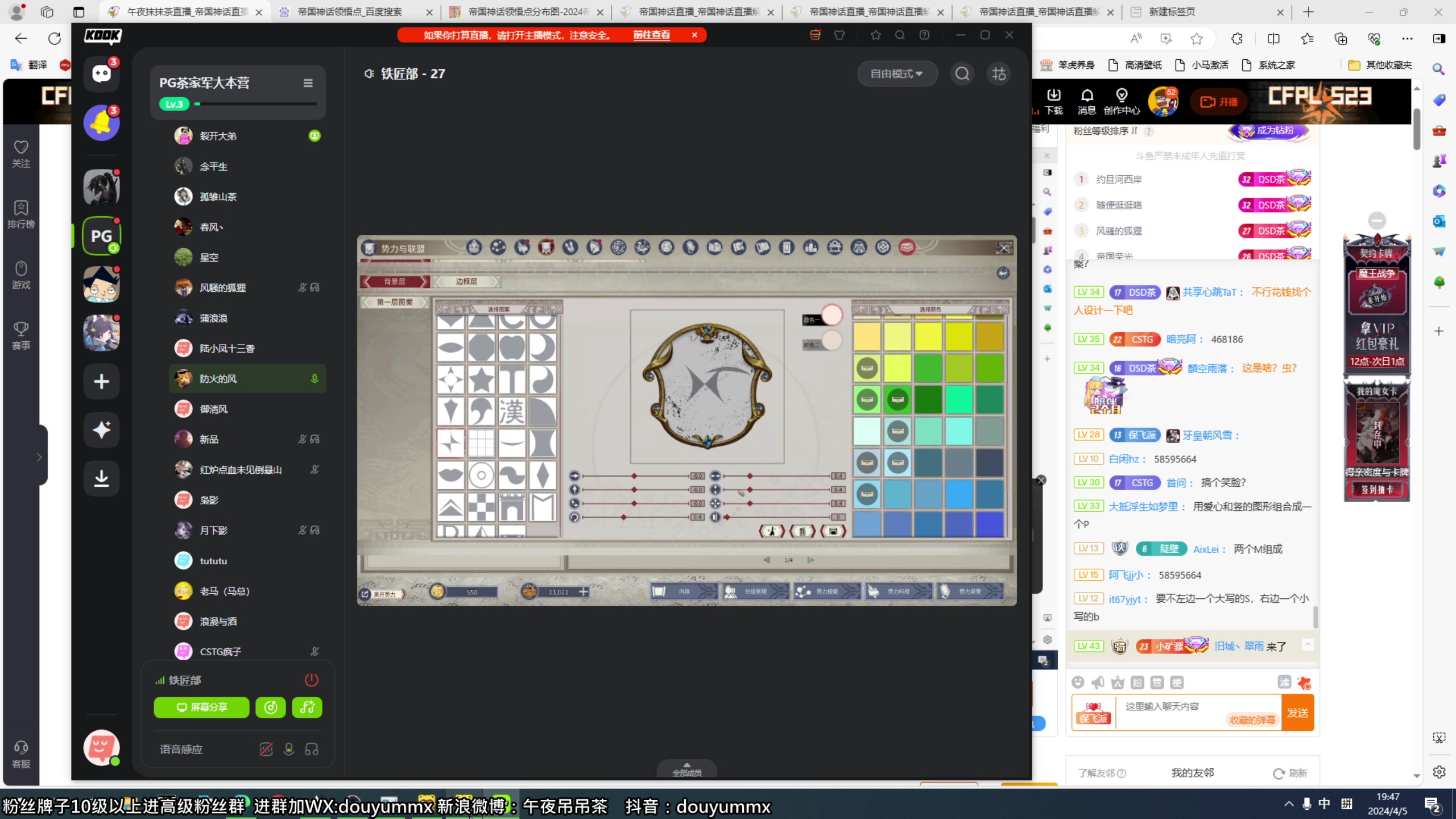
Task: Open KOOK direct messages home icon
Action: click(x=102, y=73)
